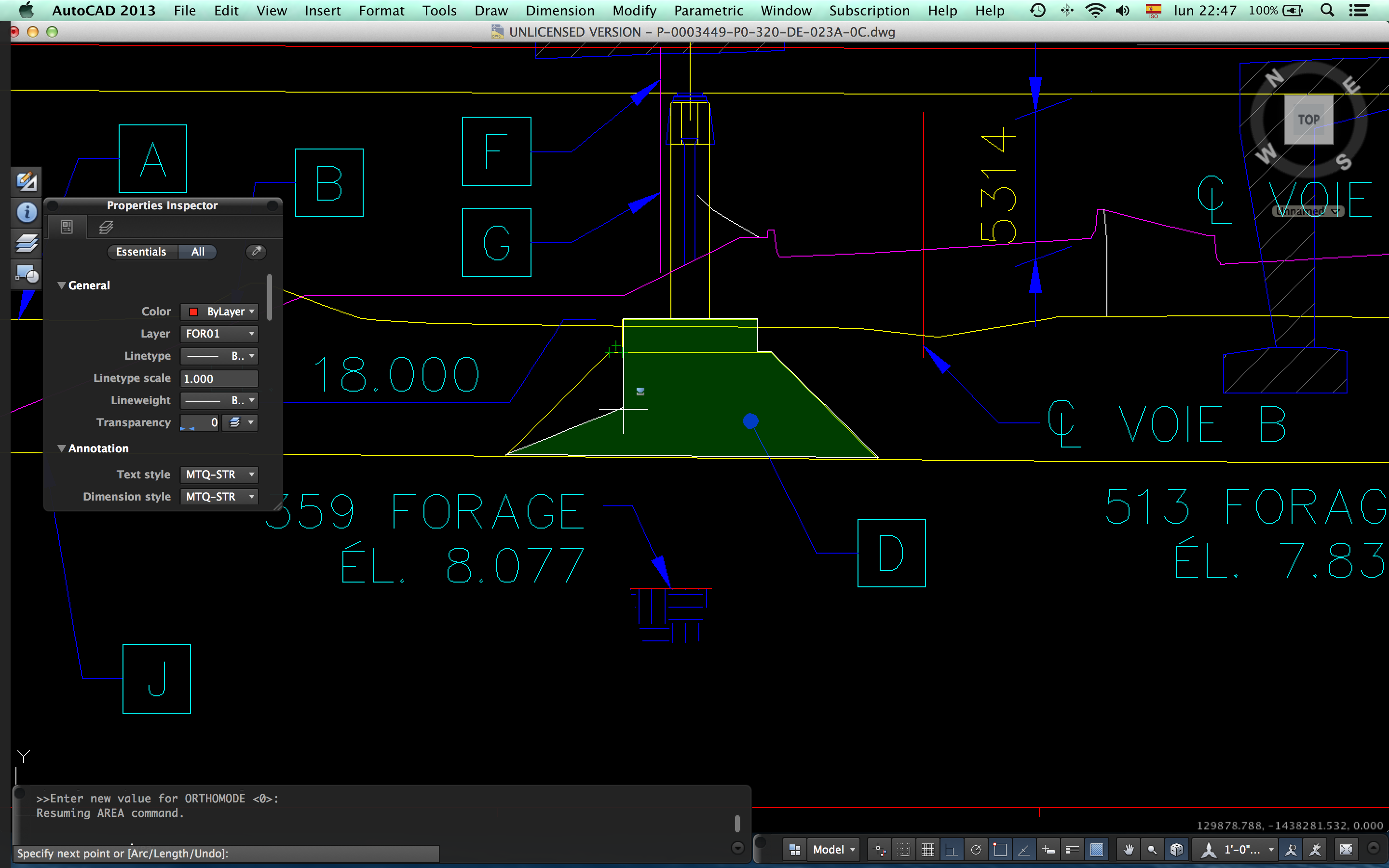Open the Layer FOR01 dropdown

(219, 334)
